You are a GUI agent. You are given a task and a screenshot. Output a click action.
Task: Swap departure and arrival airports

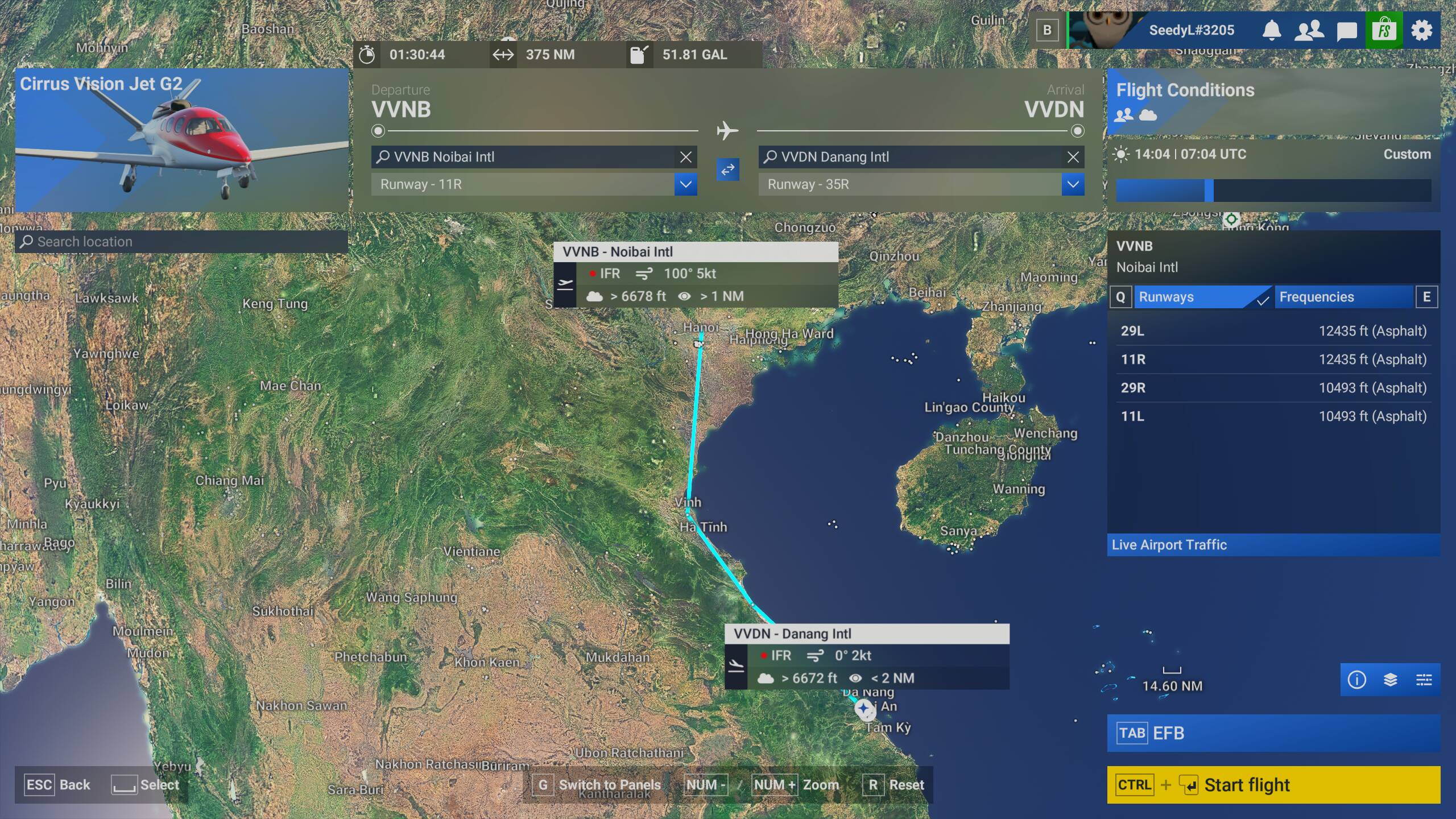coord(727,169)
